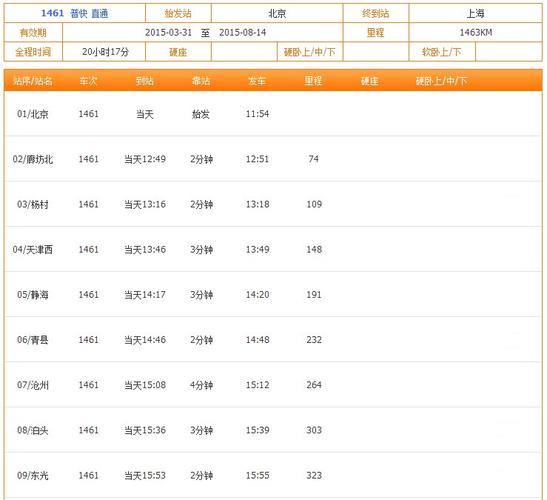Select mileage 323 for 东光
Screen dimensions: 547x500
314,475
